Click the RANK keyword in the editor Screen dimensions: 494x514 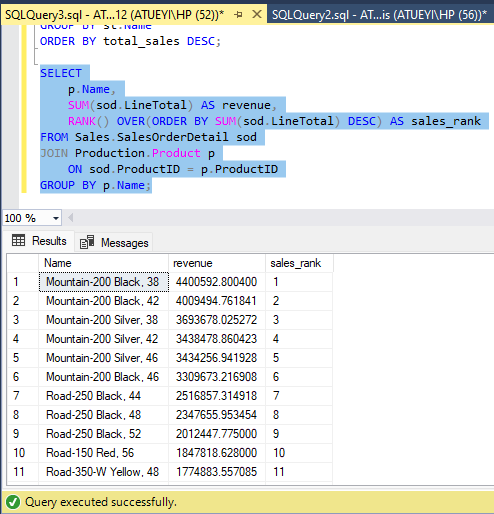pyautogui.click(x=82, y=121)
